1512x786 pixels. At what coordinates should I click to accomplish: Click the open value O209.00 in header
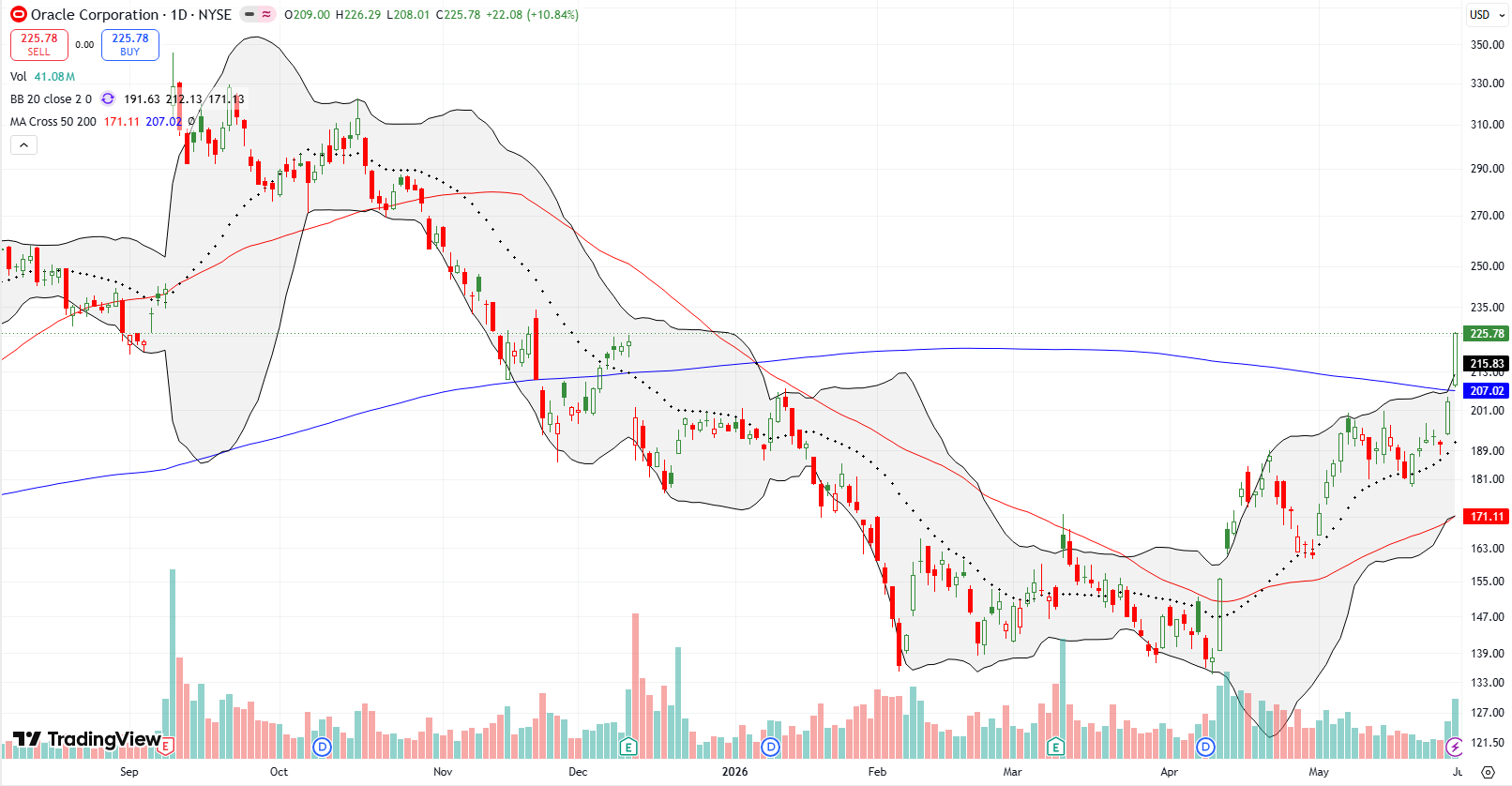308,15
